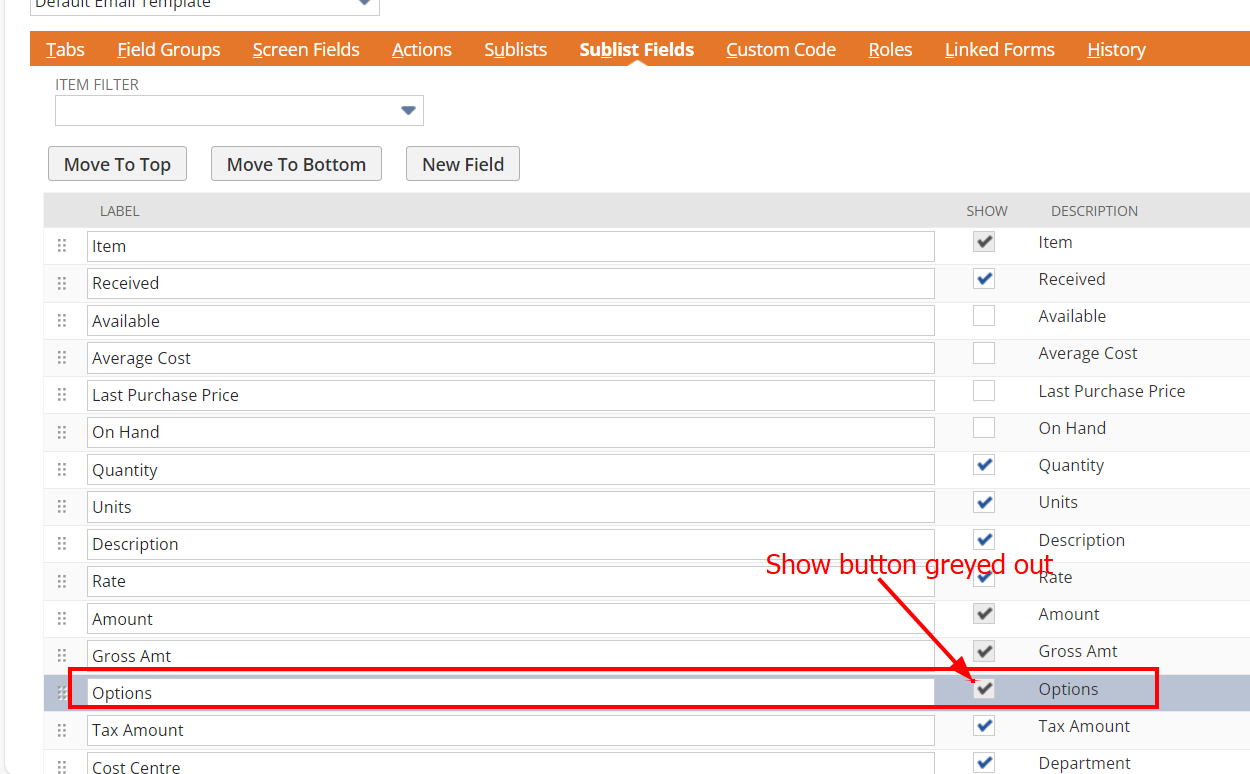Expand the Default Email Template dropdown
Viewport: 1250px width, 774px height.
[x=364, y=4]
